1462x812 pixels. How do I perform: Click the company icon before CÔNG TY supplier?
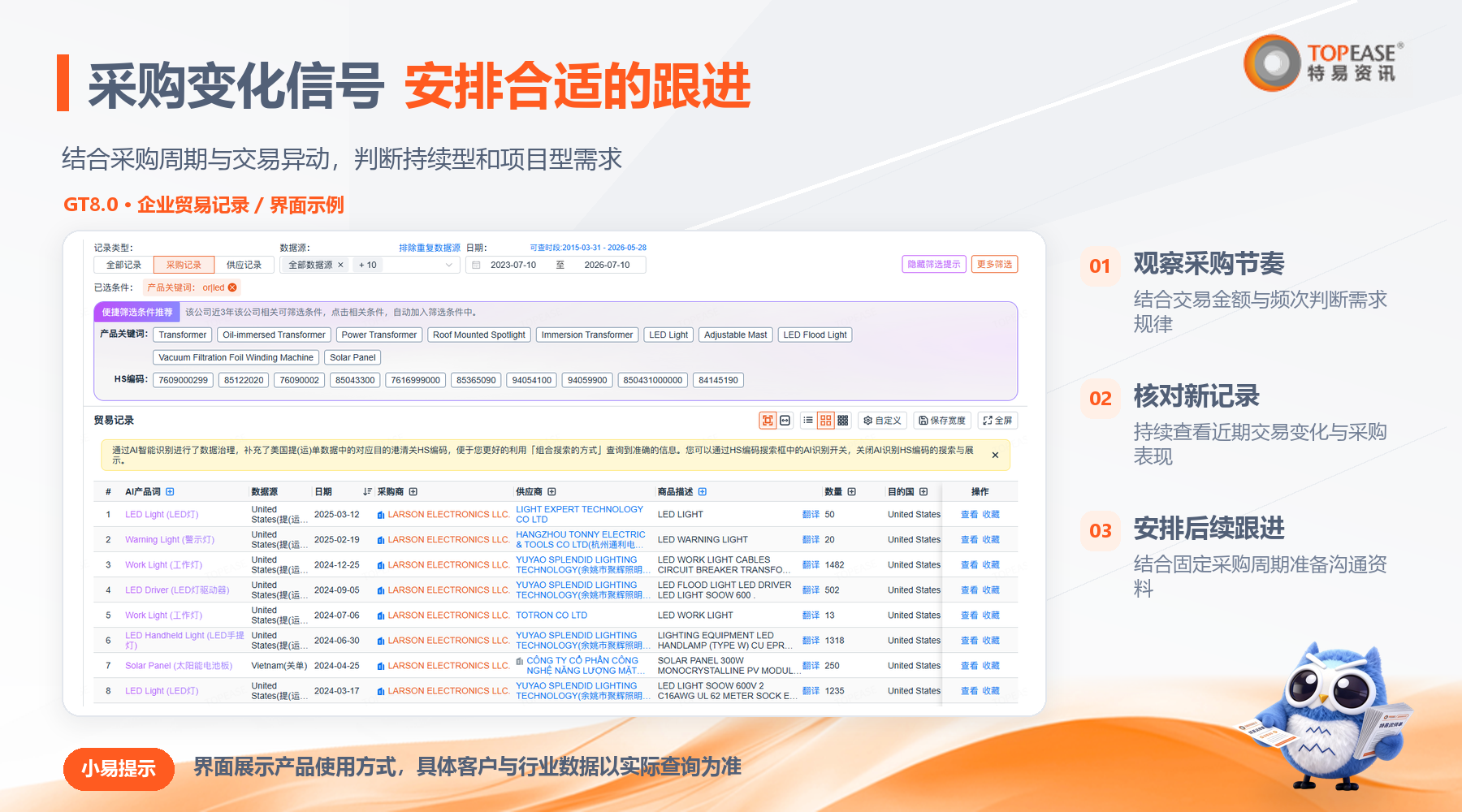point(520,661)
